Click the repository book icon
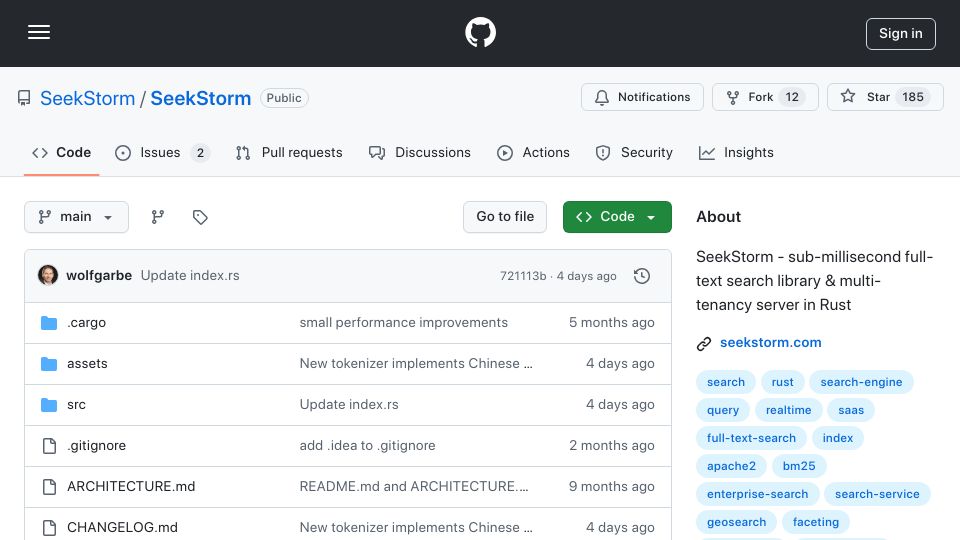Viewport: 960px width, 540px height. [x=24, y=98]
